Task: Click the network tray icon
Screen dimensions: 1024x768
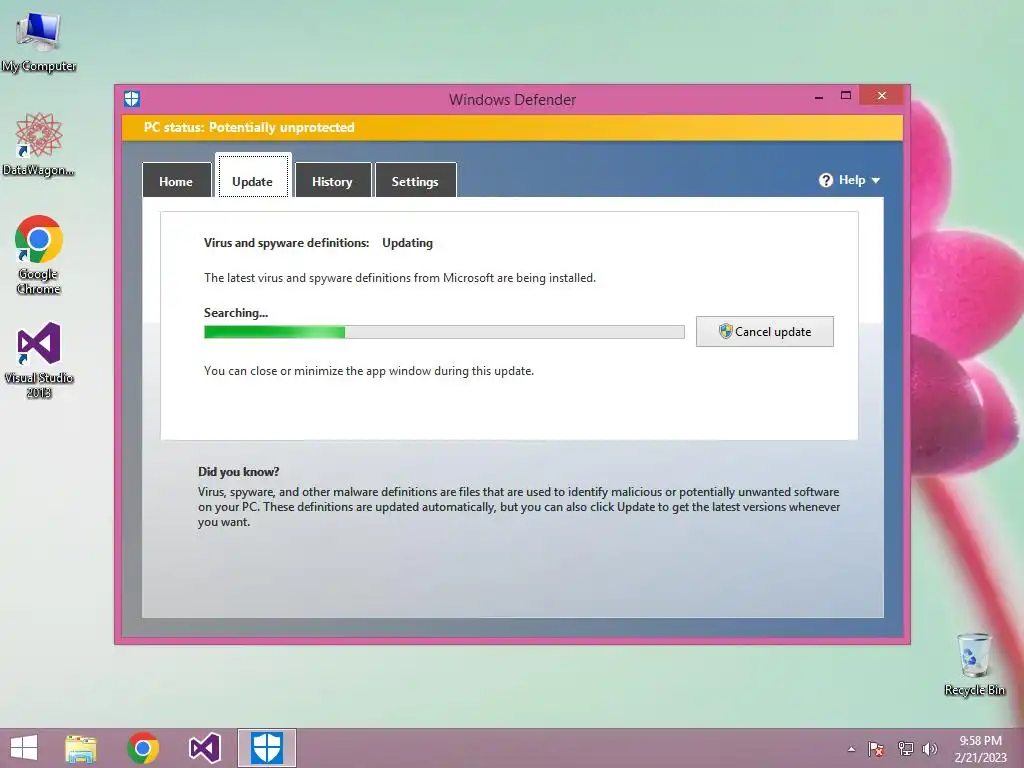Action: click(905, 748)
